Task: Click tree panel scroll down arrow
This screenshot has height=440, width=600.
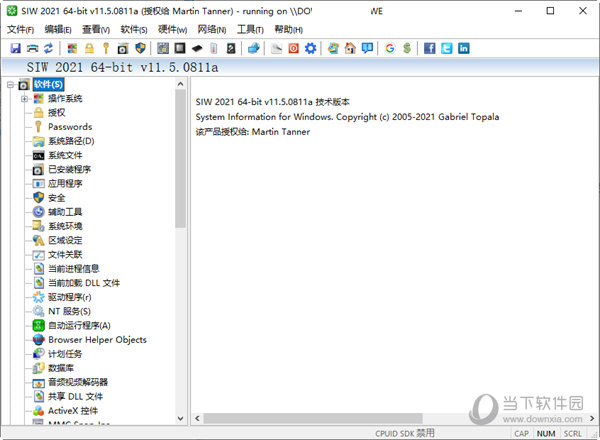Action: pyautogui.click(x=181, y=419)
